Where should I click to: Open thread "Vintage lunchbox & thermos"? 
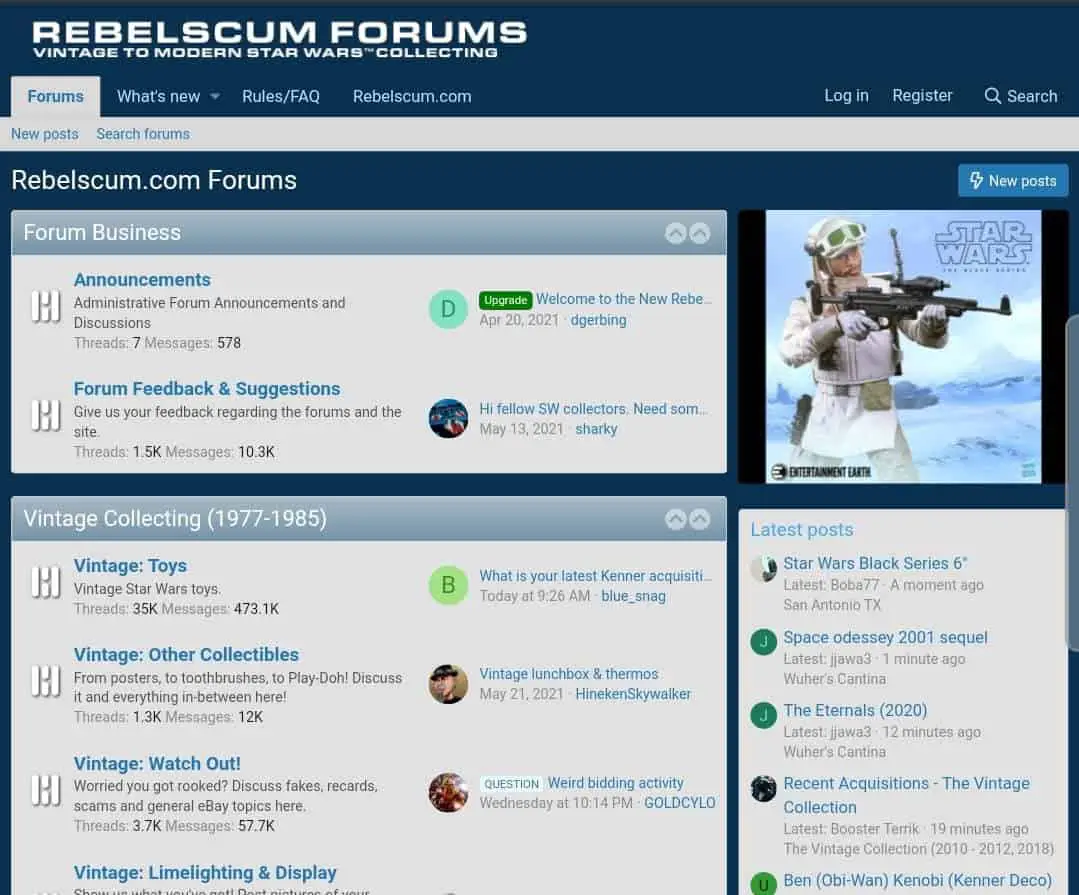click(569, 674)
